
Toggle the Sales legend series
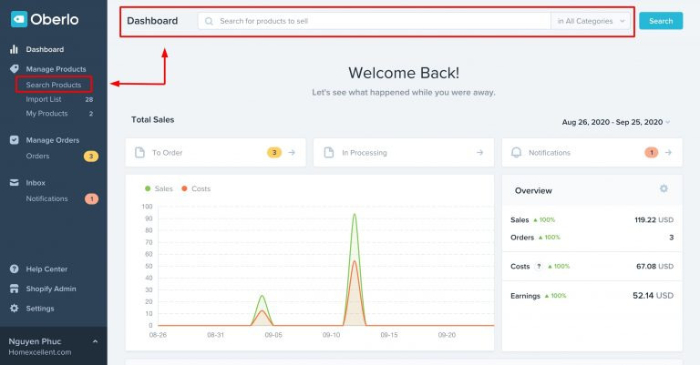159,189
